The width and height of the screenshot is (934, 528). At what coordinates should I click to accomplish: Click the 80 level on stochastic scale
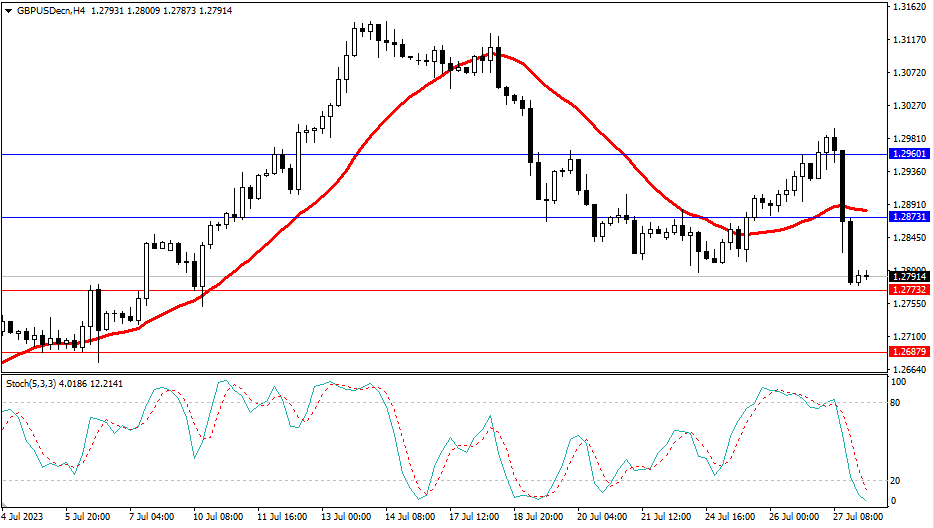coord(896,403)
